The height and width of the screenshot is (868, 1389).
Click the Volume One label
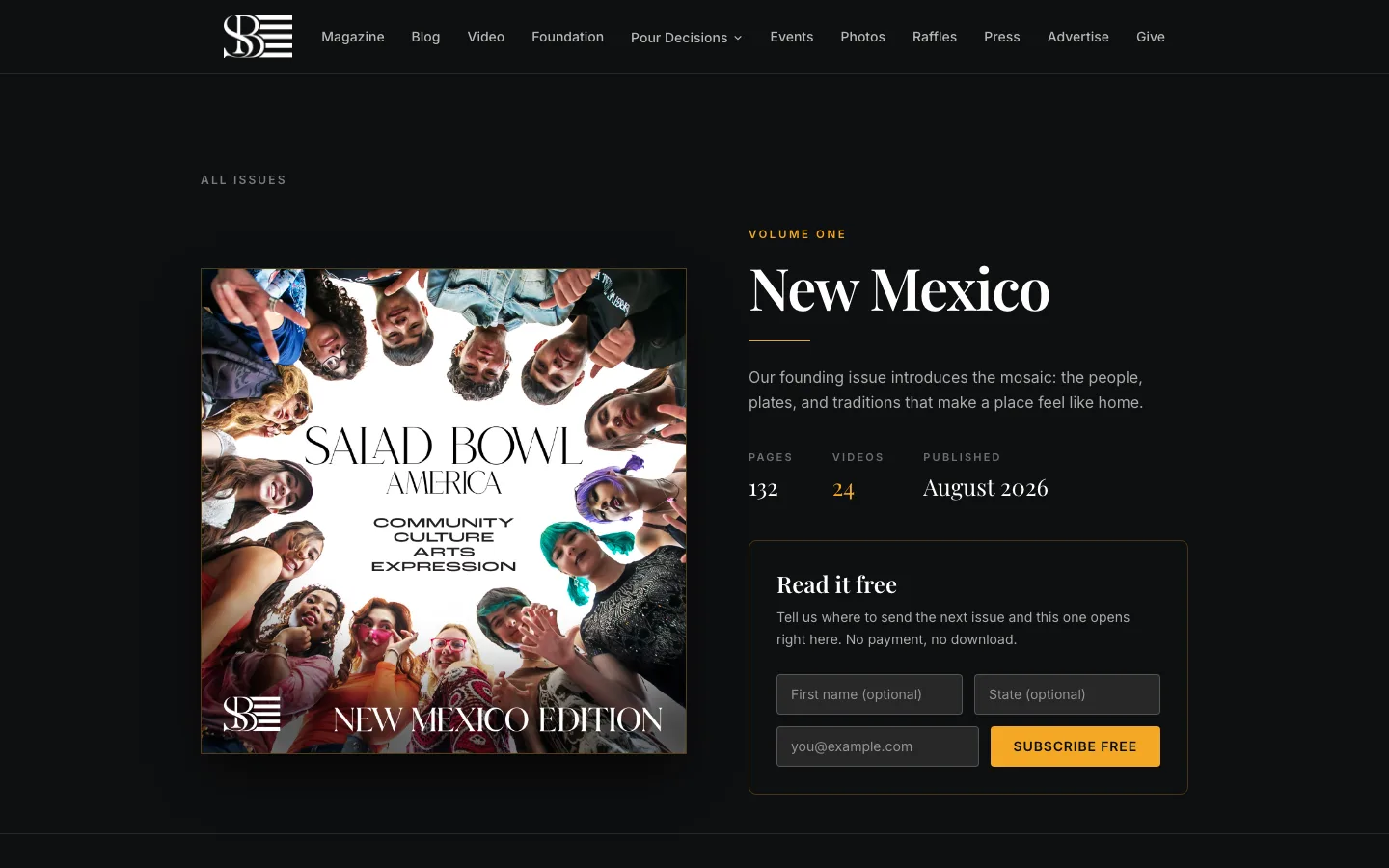(797, 234)
